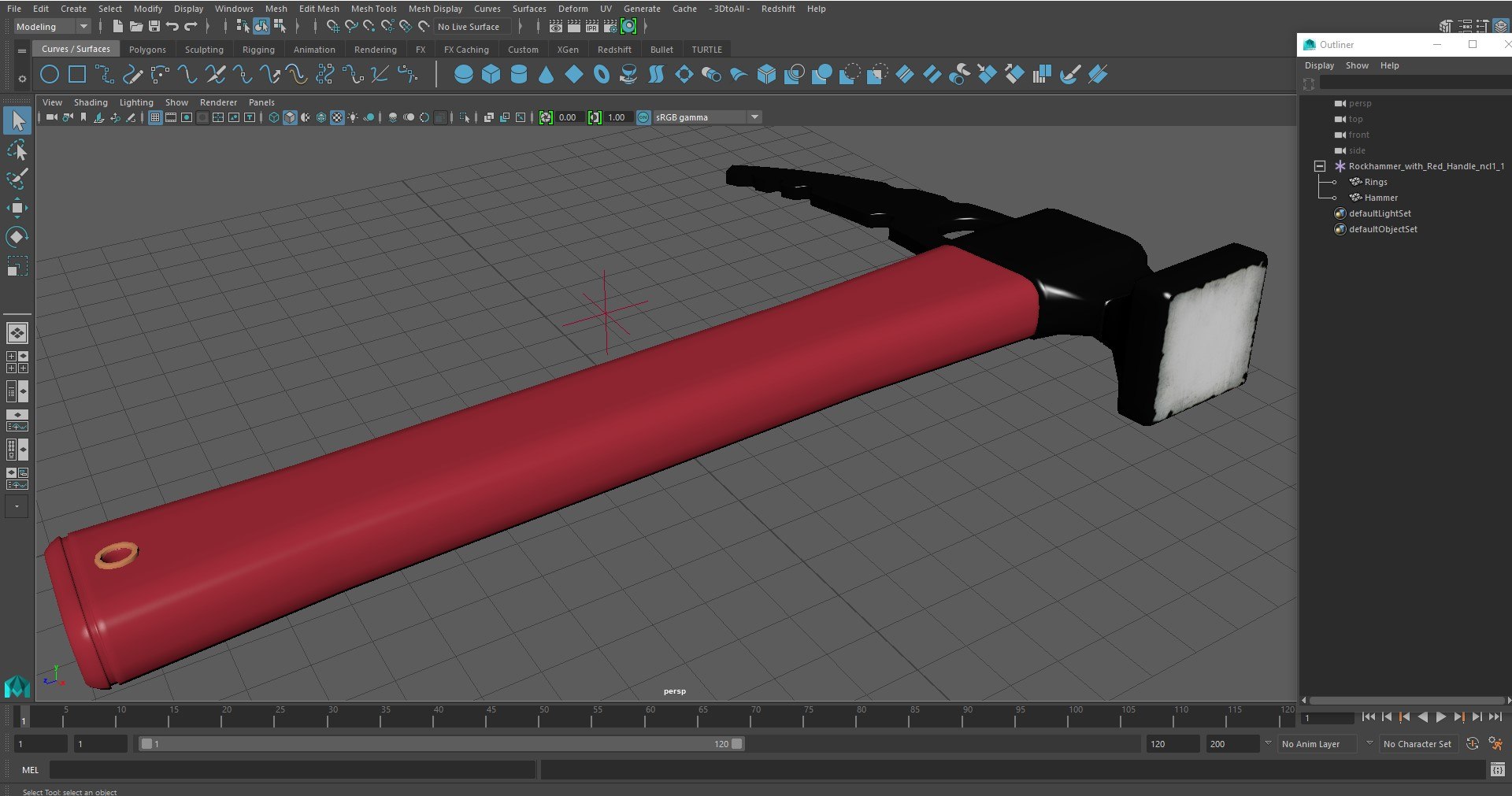1512x796 pixels.
Task: Toggle select by object type mode
Action: click(x=261, y=27)
